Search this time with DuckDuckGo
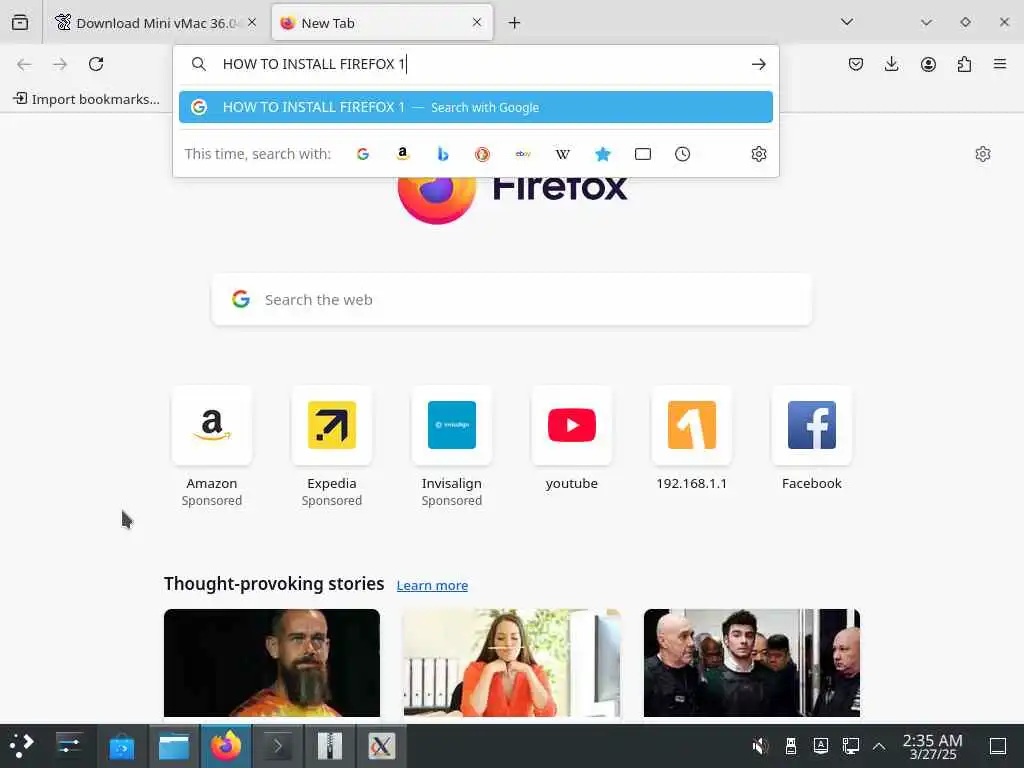 click(x=483, y=154)
